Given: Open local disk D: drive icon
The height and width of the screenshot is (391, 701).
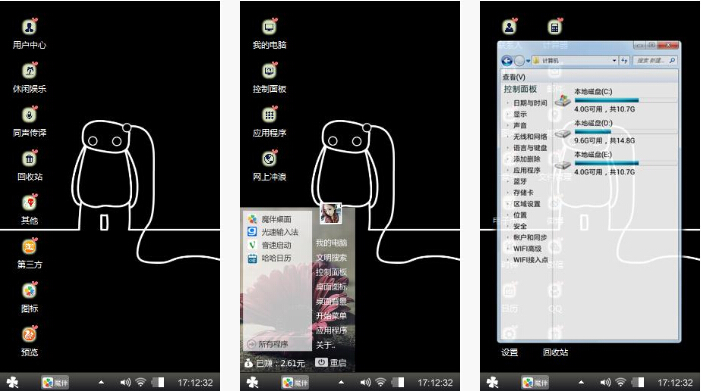Looking at the screenshot, I should 563,133.
